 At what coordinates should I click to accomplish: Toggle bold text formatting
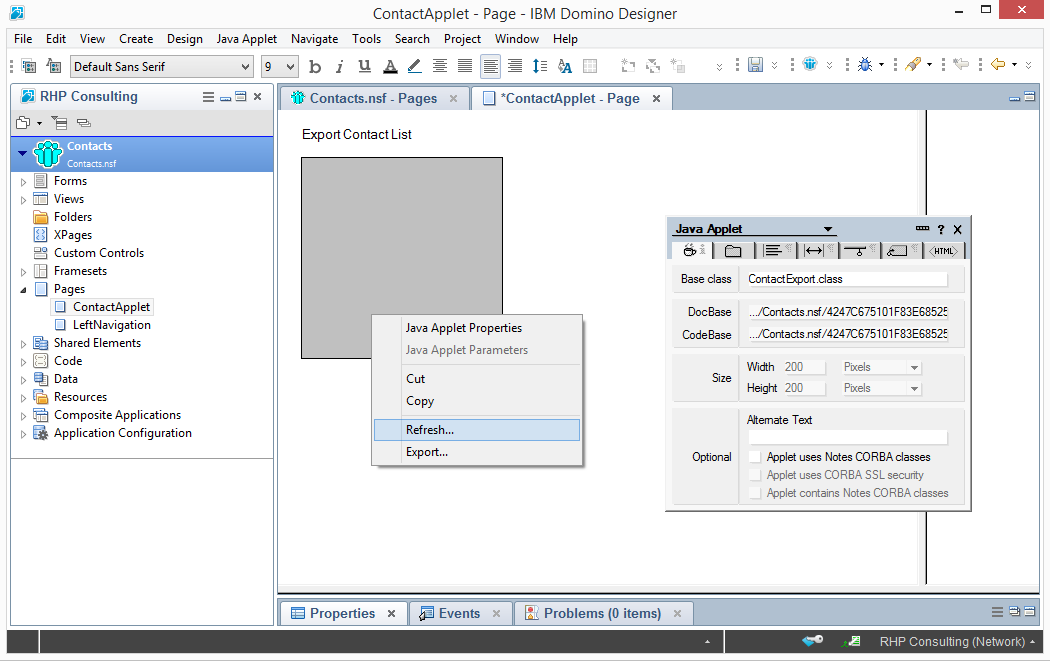click(x=315, y=67)
